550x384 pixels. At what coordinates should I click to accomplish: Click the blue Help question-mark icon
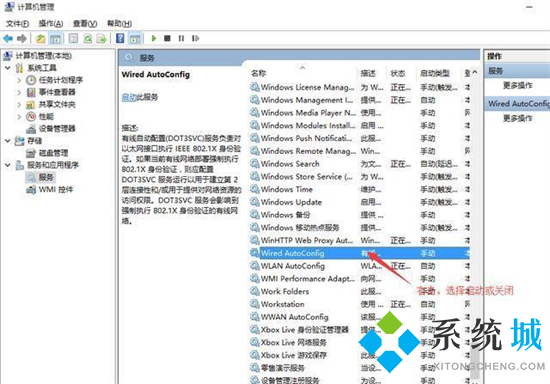[x=120, y=38]
